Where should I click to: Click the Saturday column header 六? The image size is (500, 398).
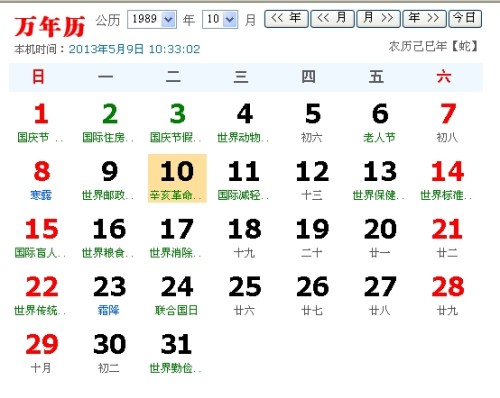444,77
